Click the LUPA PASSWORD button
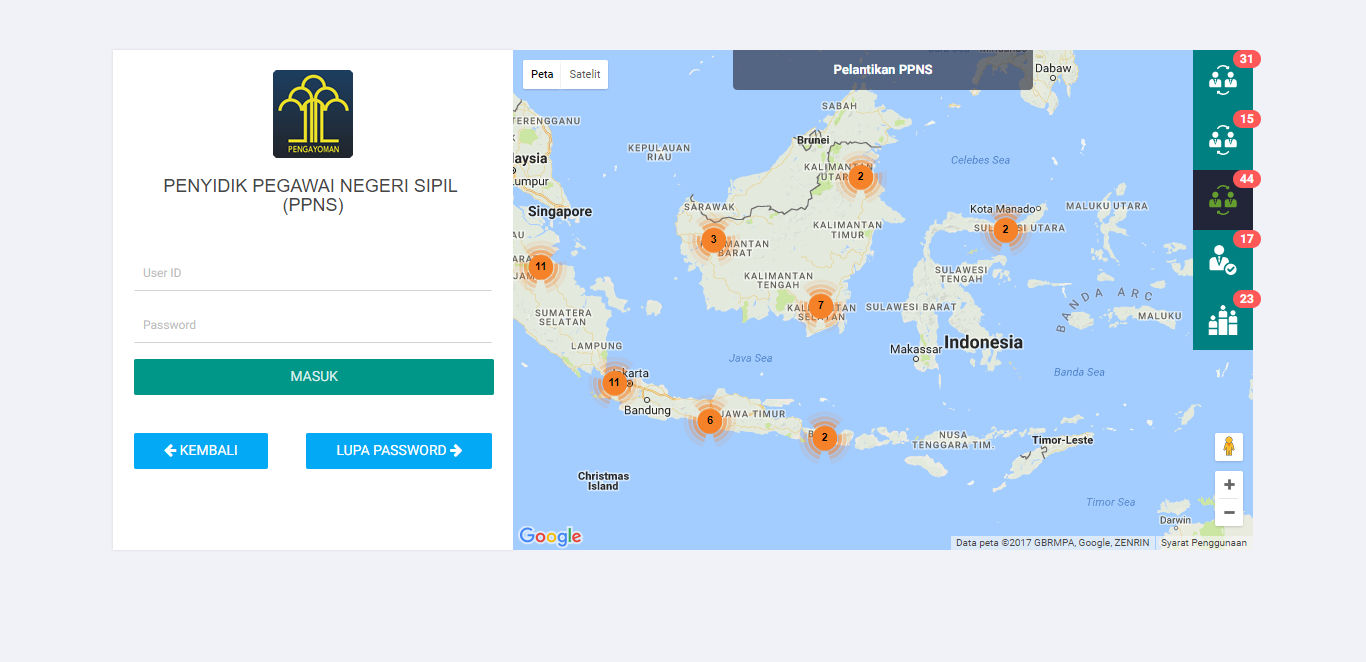 click(399, 451)
